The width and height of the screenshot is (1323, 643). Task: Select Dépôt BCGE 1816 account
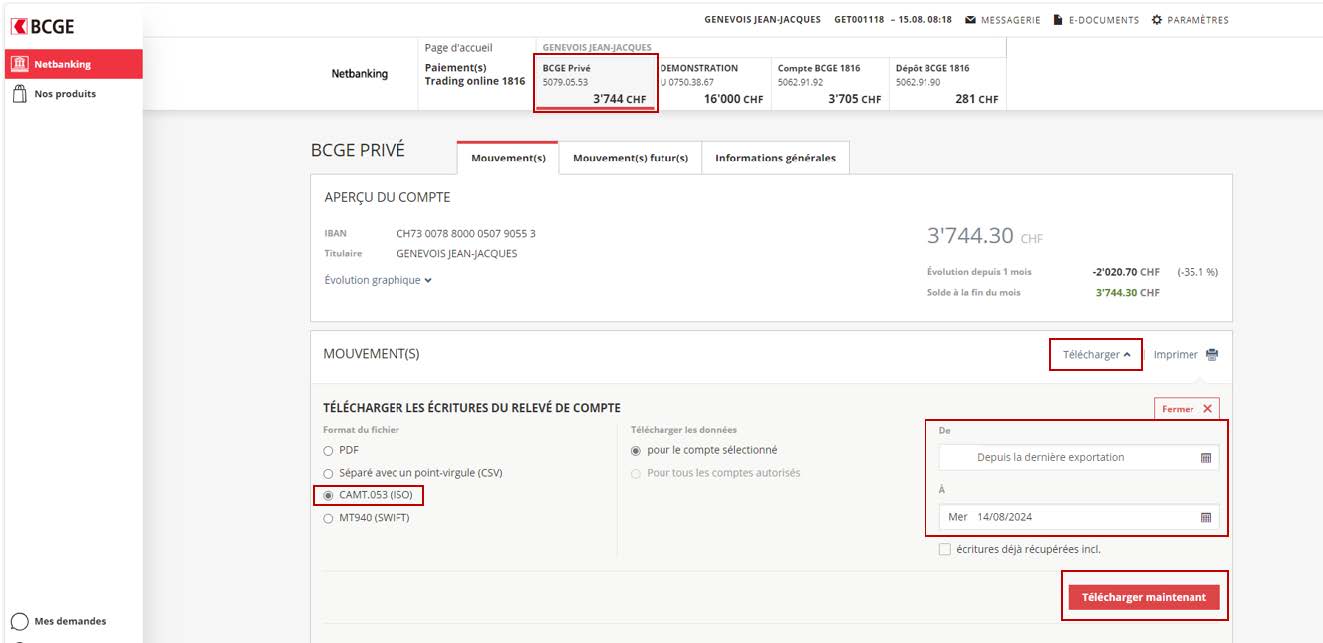point(946,83)
